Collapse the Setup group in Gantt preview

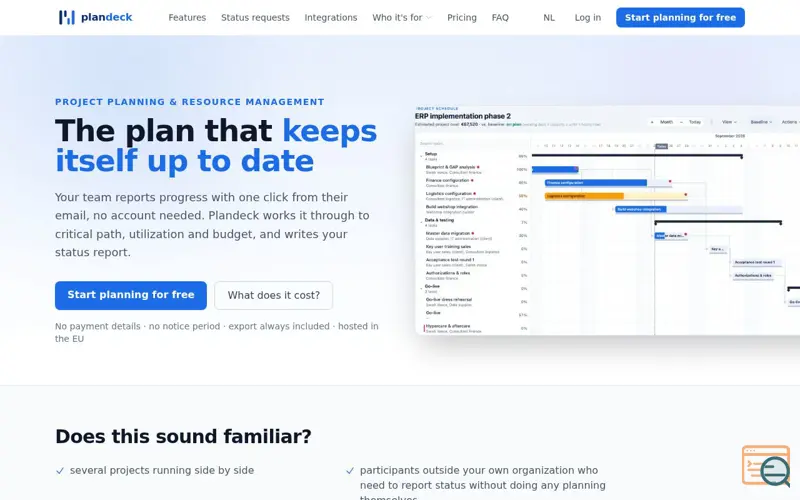(421, 156)
